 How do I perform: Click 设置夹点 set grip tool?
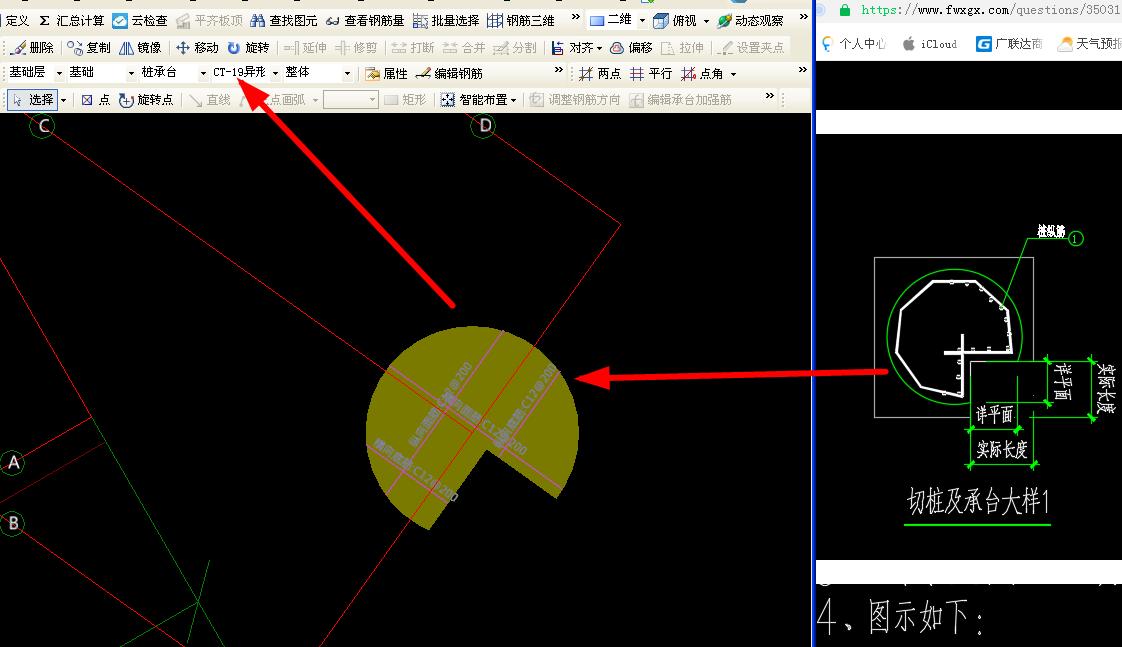point(752,47)
